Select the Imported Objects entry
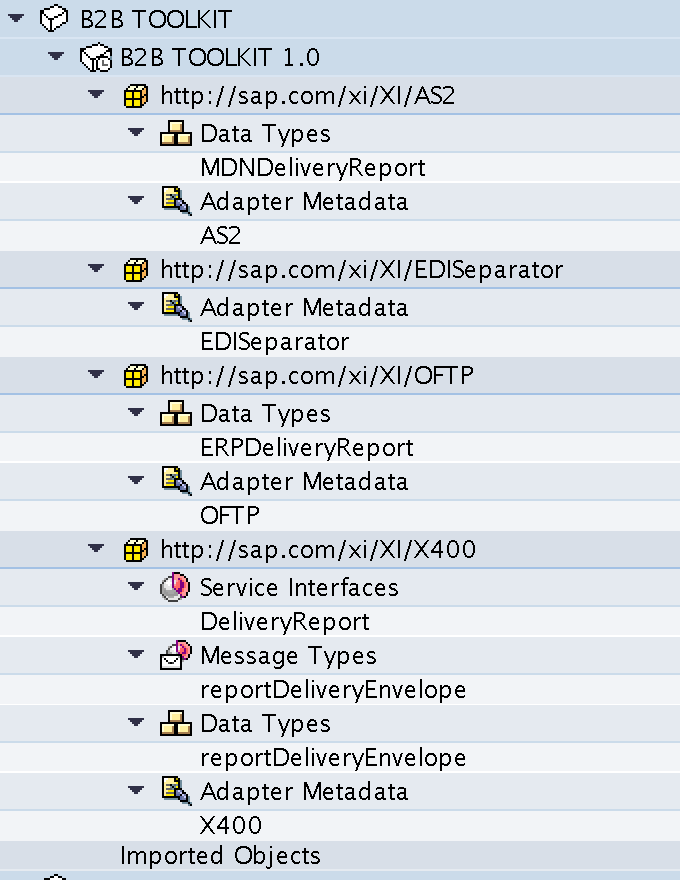 220,856
